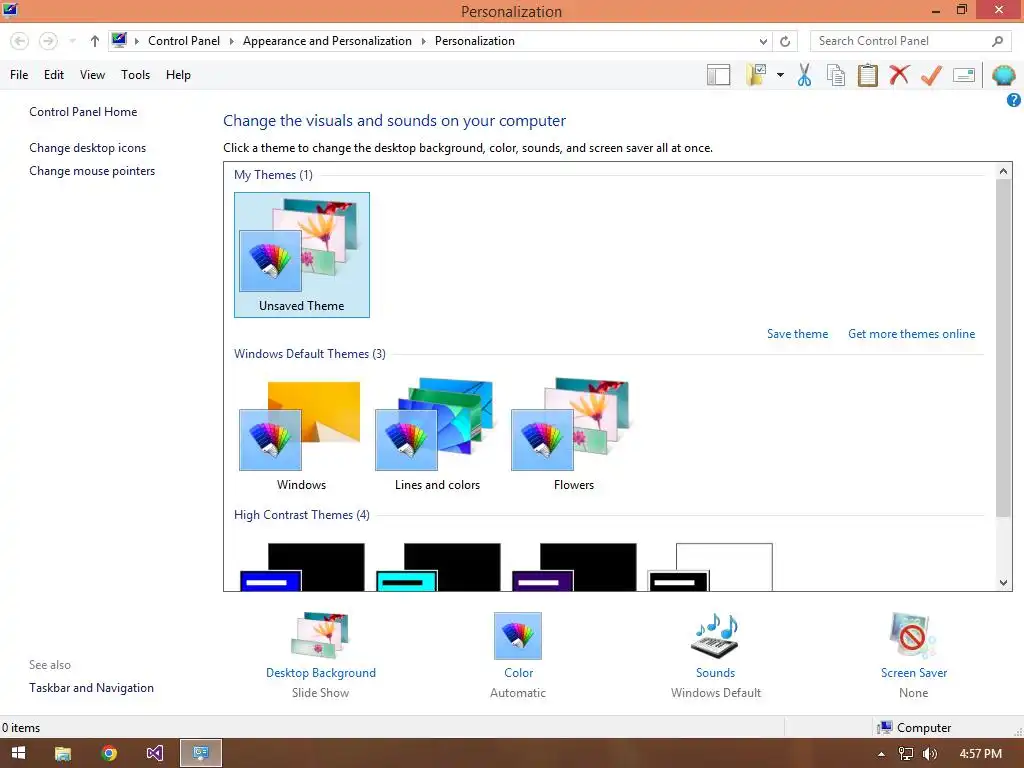The height and width of the screenshot is (768, 1024).
Task: Select the Lines and colors theme
Action: pyautogui.click(x=437, y=434)
